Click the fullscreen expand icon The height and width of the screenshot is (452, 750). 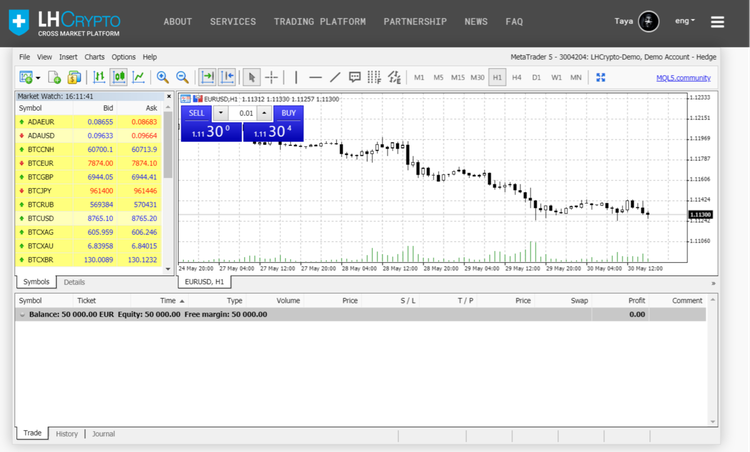coord(601,77)
